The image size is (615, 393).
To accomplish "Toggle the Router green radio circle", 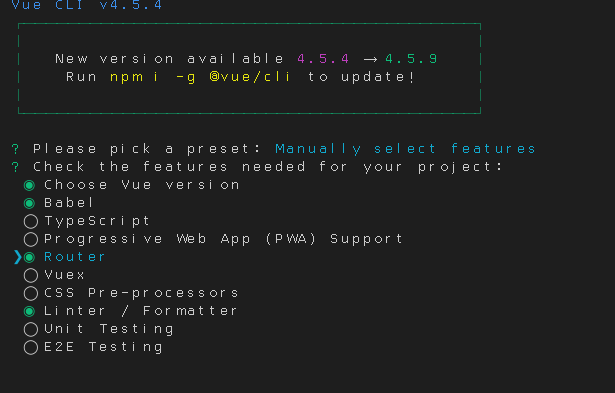I will point(29,257).
